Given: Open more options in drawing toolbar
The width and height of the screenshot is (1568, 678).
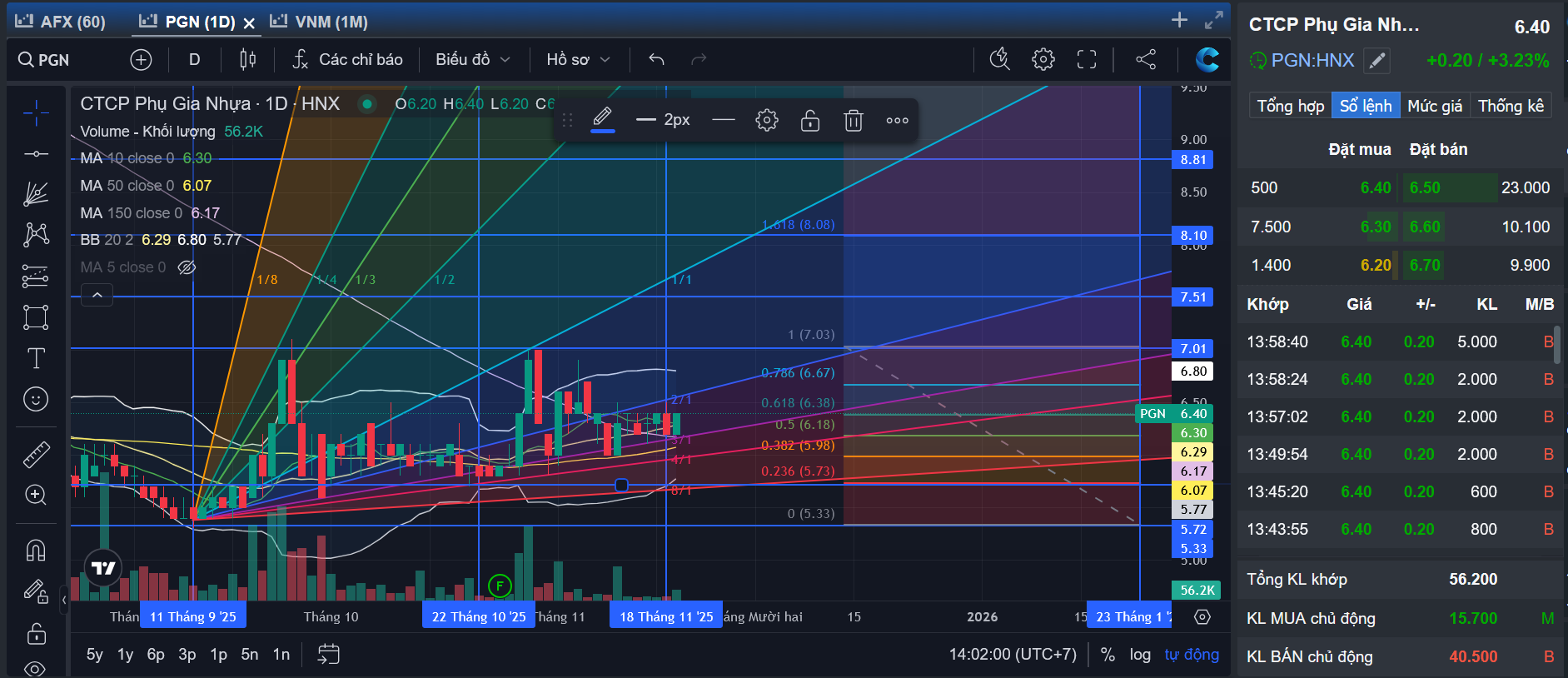Looking at the screenshot, I should [x=897, y=121].
